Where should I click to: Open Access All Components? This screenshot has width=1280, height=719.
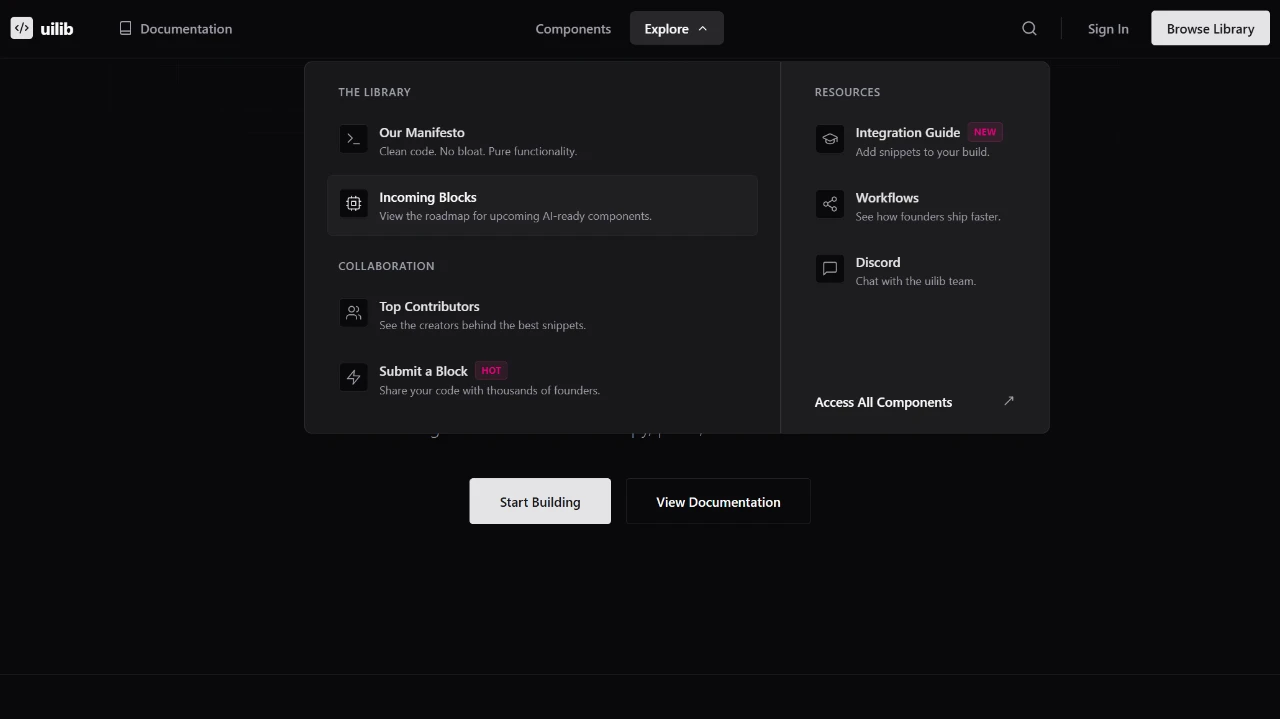pos(883,401)
